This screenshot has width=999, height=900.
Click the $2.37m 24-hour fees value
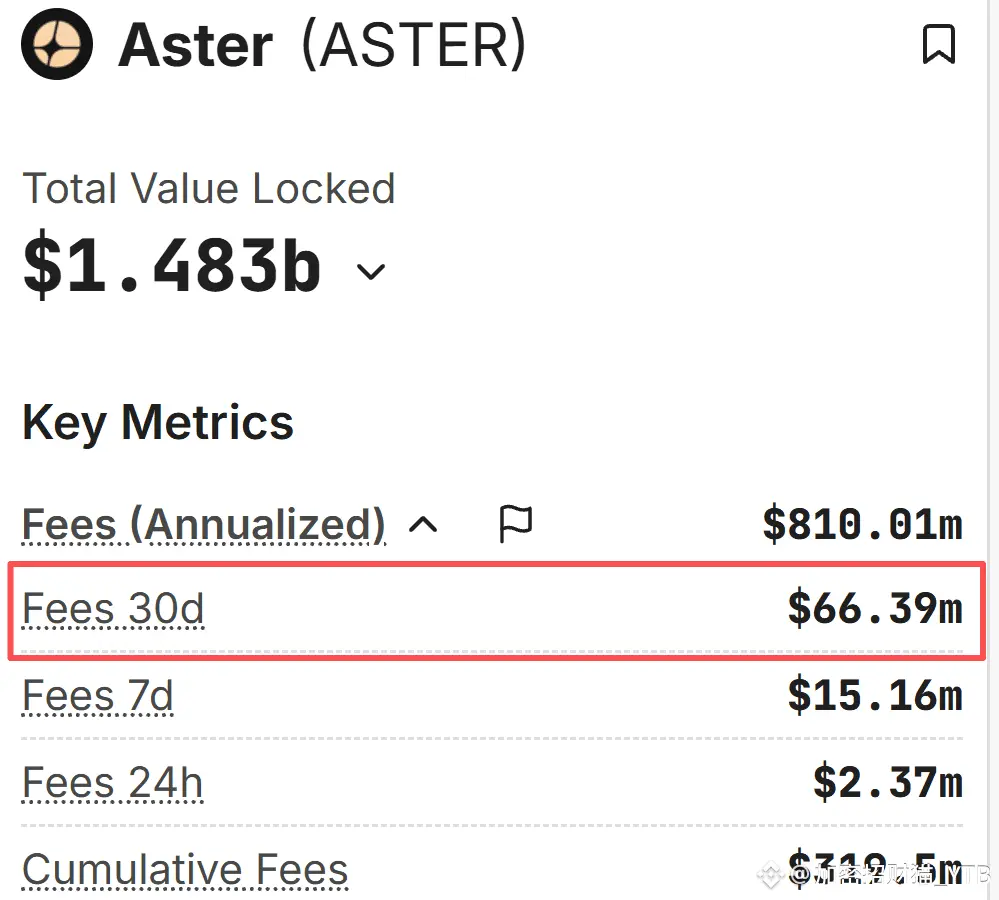click(x=888, y=783)
